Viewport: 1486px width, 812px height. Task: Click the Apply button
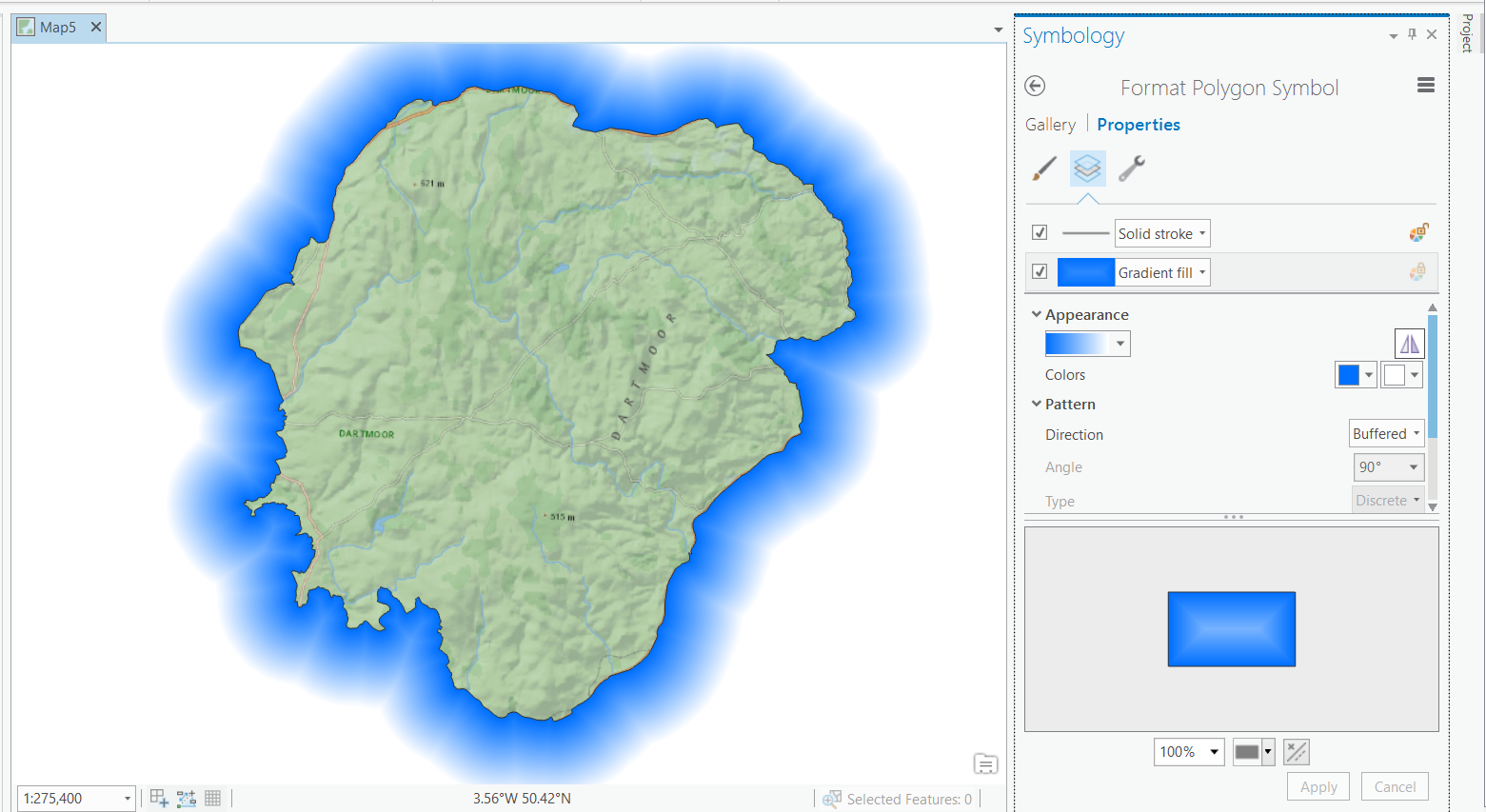point(1318,786)
